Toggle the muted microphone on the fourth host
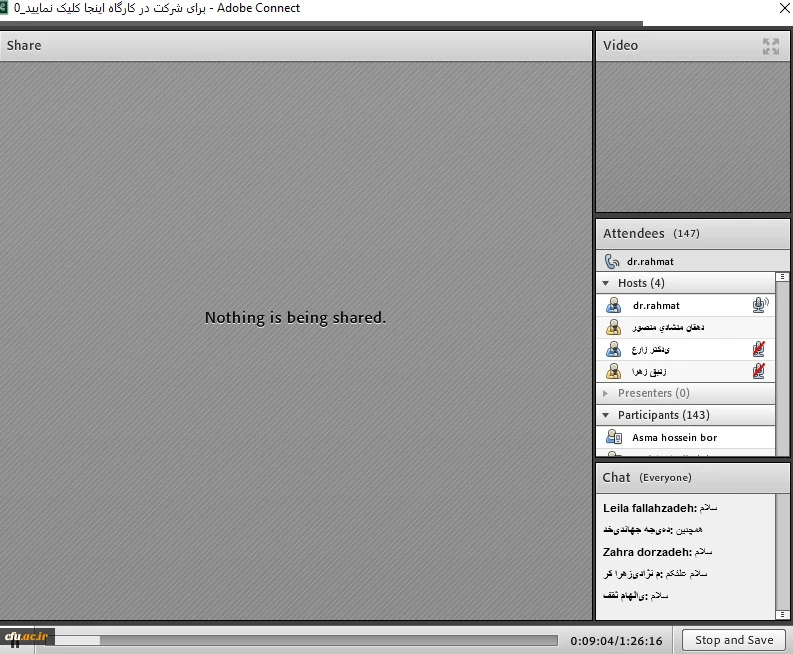The height and width of the screenshot is (654, 793). click(x=759, y=371)
